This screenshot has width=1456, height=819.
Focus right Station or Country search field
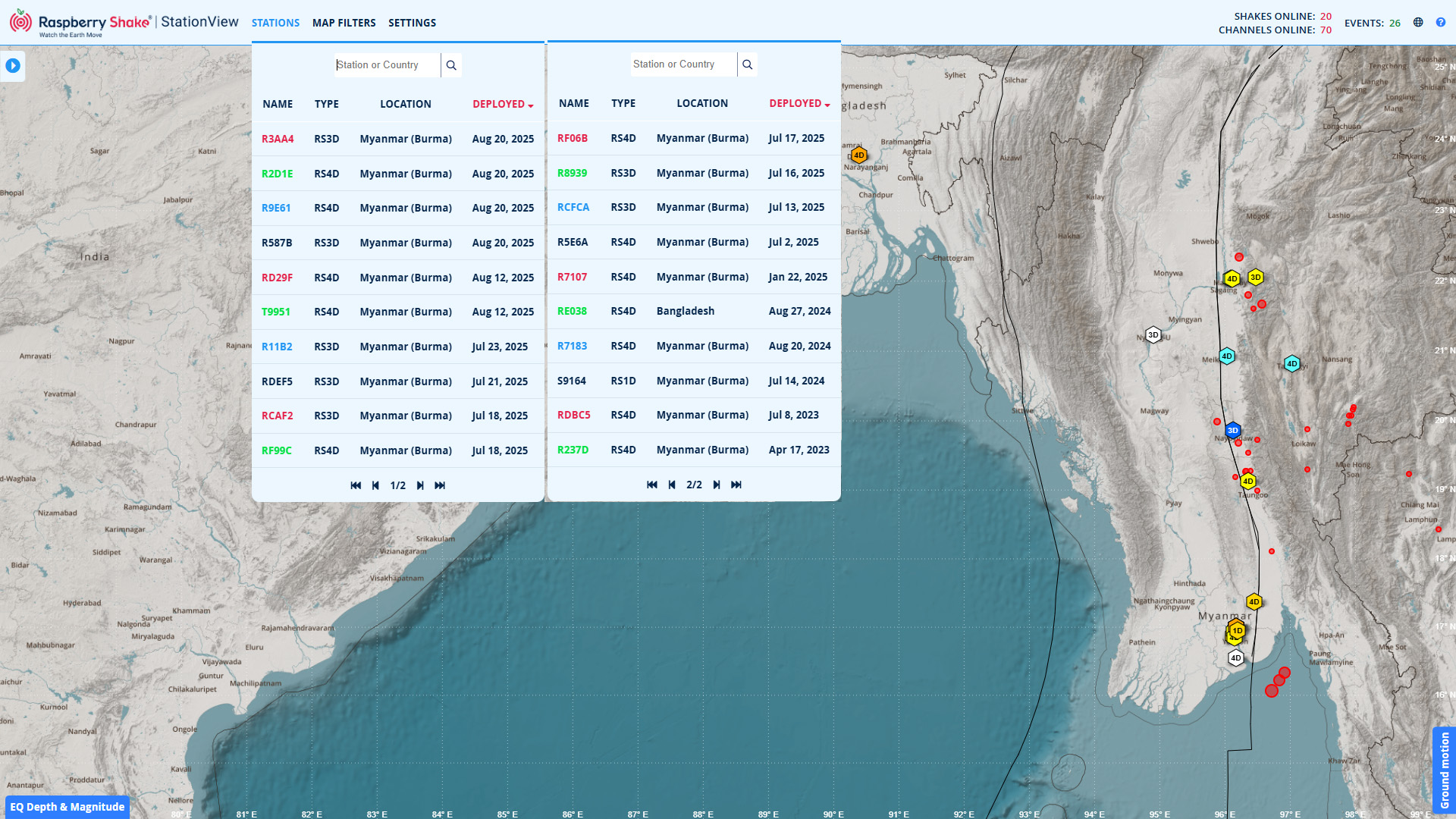(x=683, y=64)
